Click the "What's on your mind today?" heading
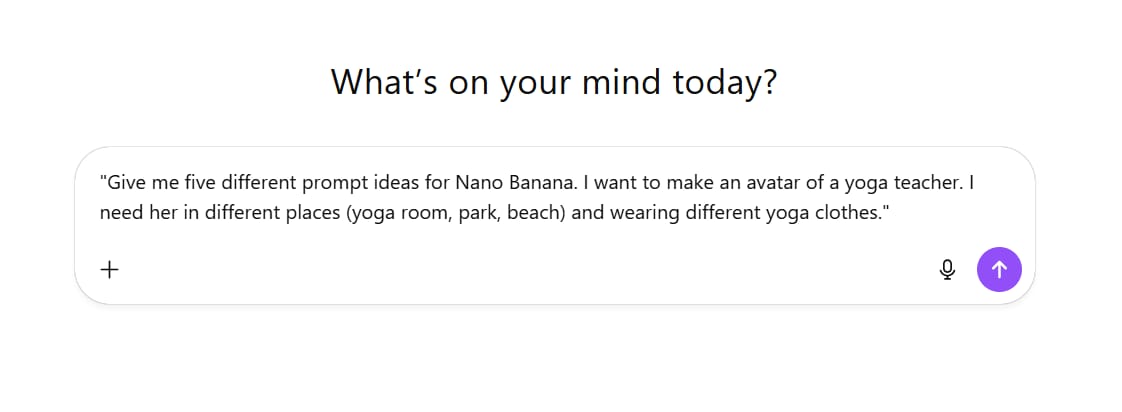 [554, 82]
